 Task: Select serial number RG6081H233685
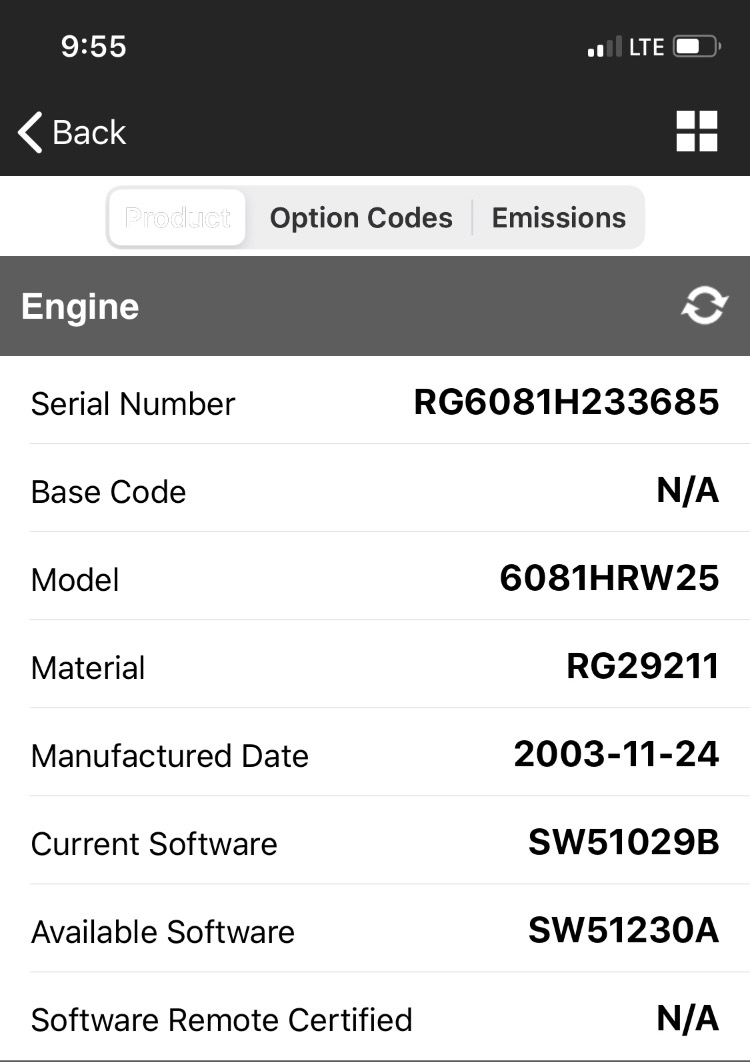coord(566,402)
